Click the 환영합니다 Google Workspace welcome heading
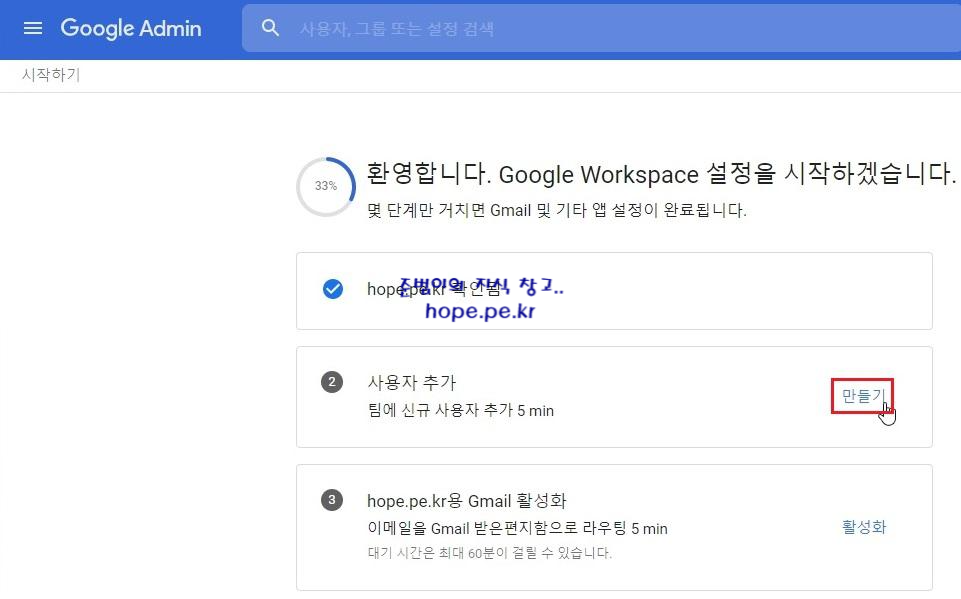The image size is (961, 599). [661, 174]
